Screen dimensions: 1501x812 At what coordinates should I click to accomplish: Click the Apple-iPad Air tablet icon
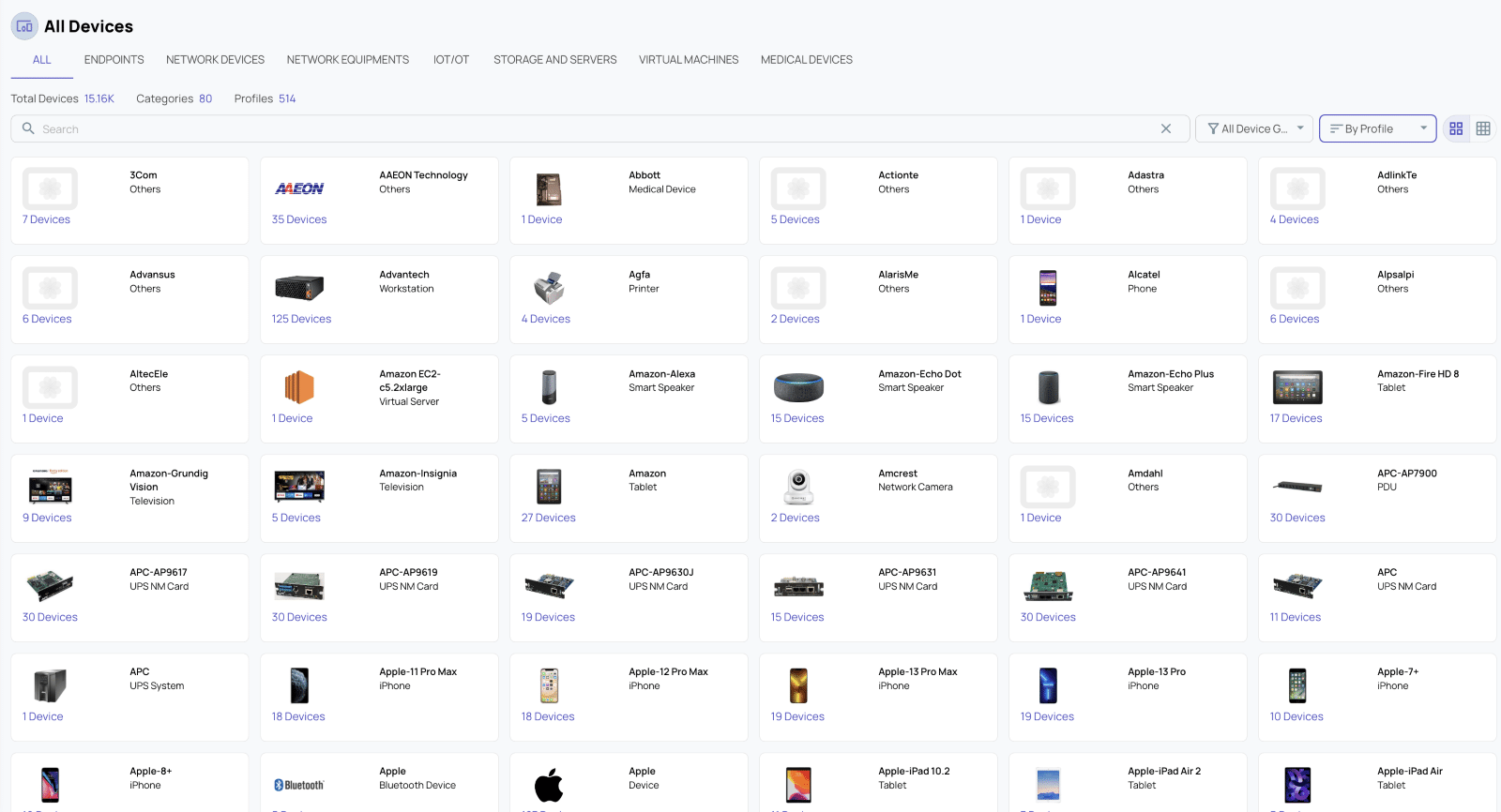(1297, 785)
